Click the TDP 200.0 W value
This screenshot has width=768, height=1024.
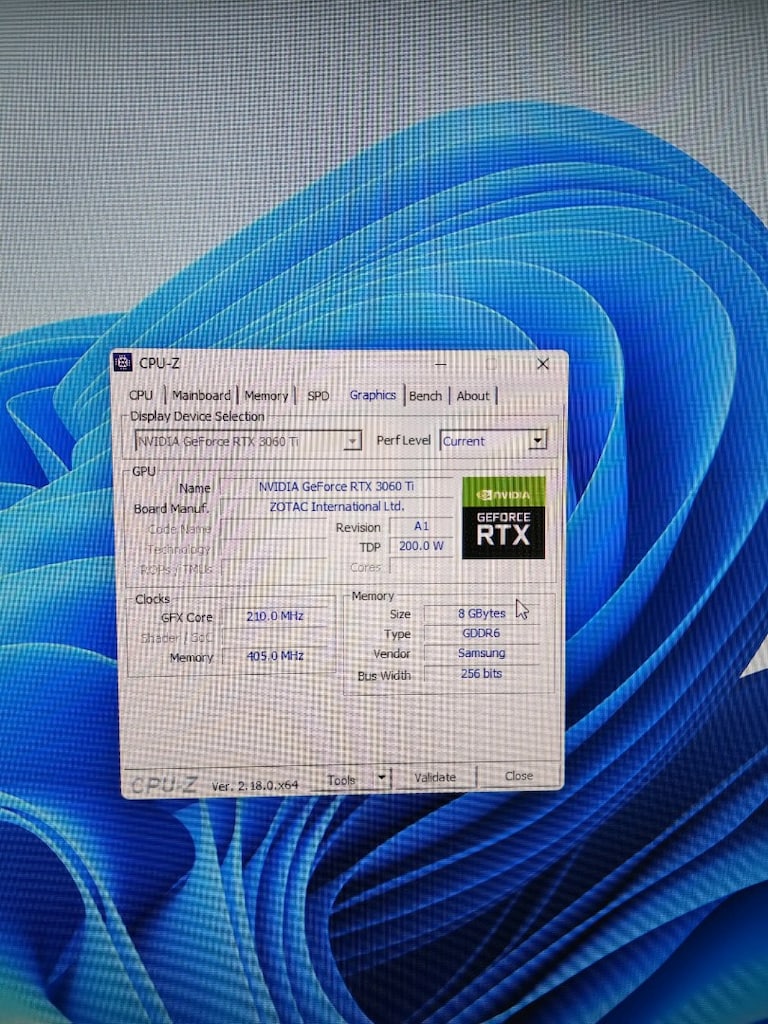[421, 545]
